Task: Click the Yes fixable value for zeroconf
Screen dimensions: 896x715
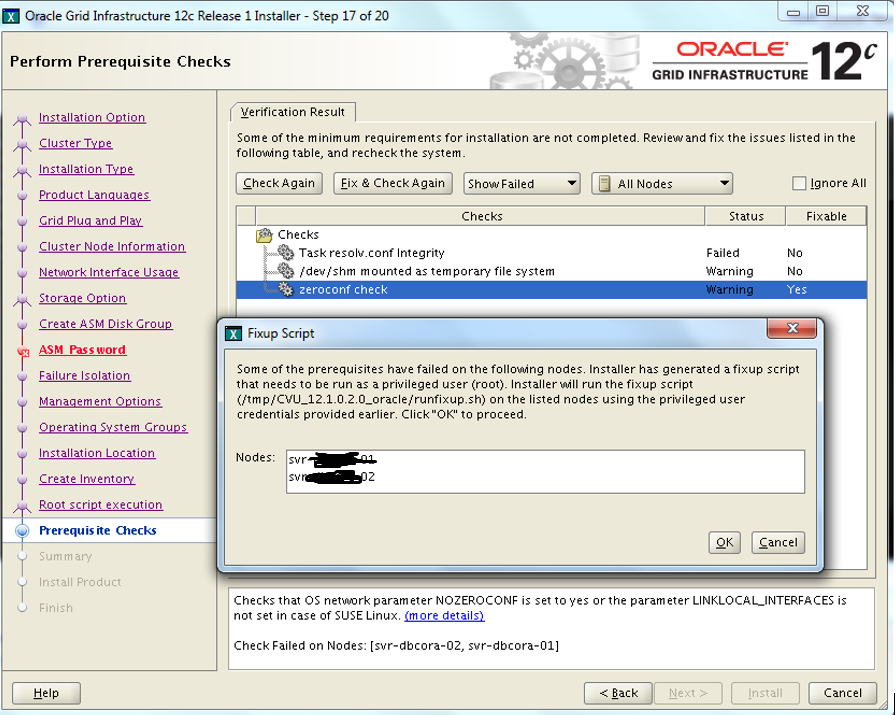Action: point(797,289)
